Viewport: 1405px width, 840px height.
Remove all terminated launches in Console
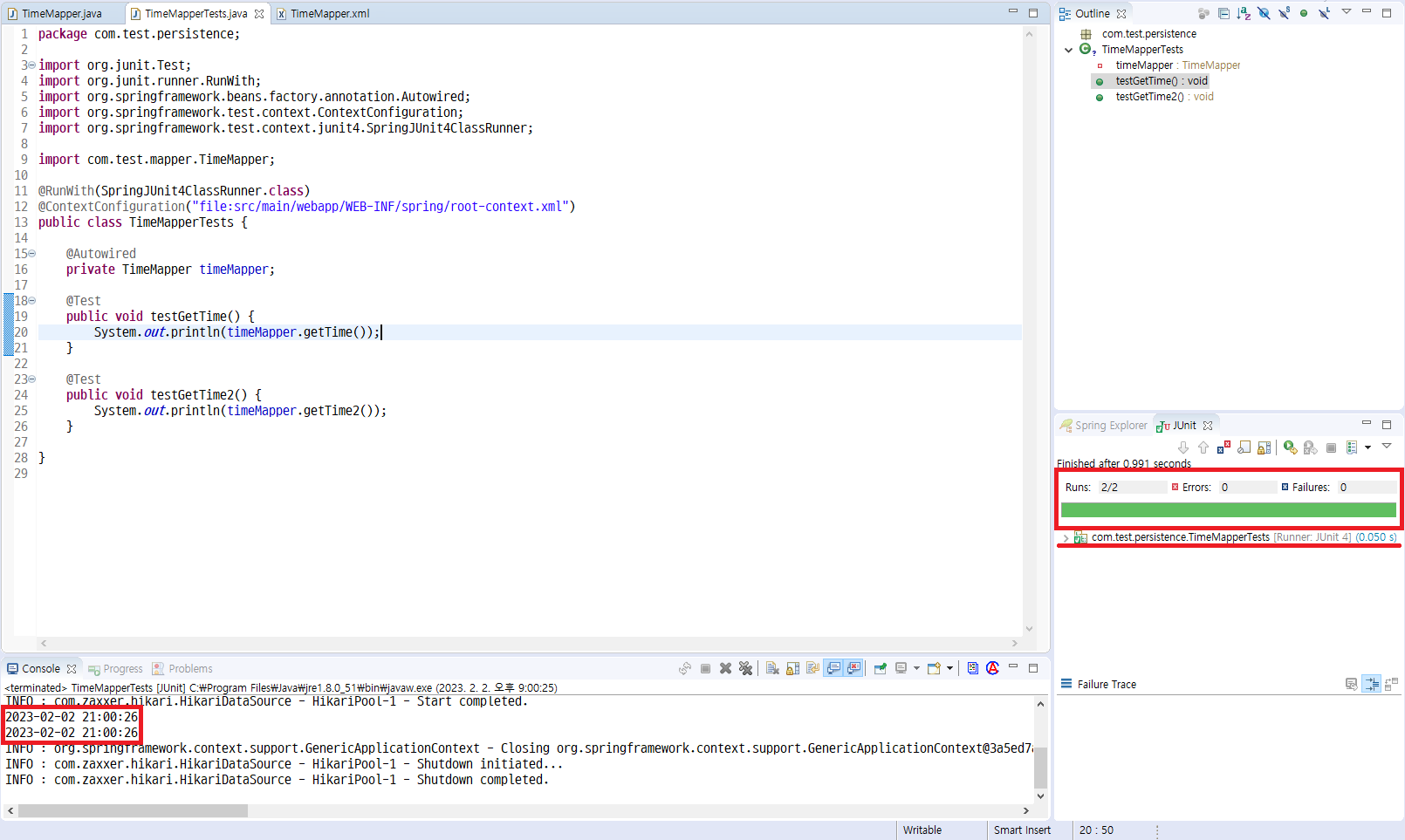745,668
